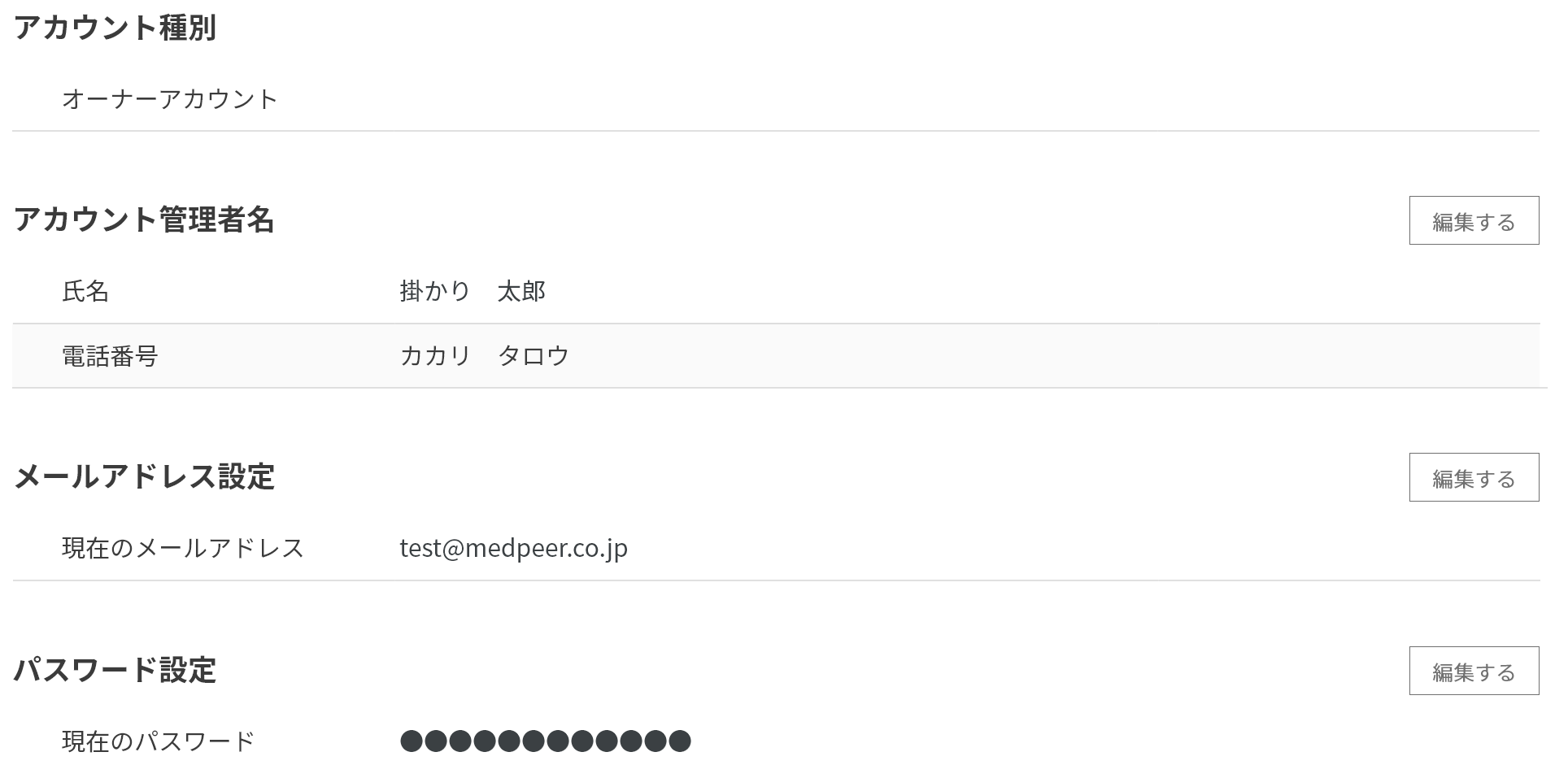This screenshot has width=1568, height=765.
Task: Click the 氏名 row label
Action: tap(85, 291)
